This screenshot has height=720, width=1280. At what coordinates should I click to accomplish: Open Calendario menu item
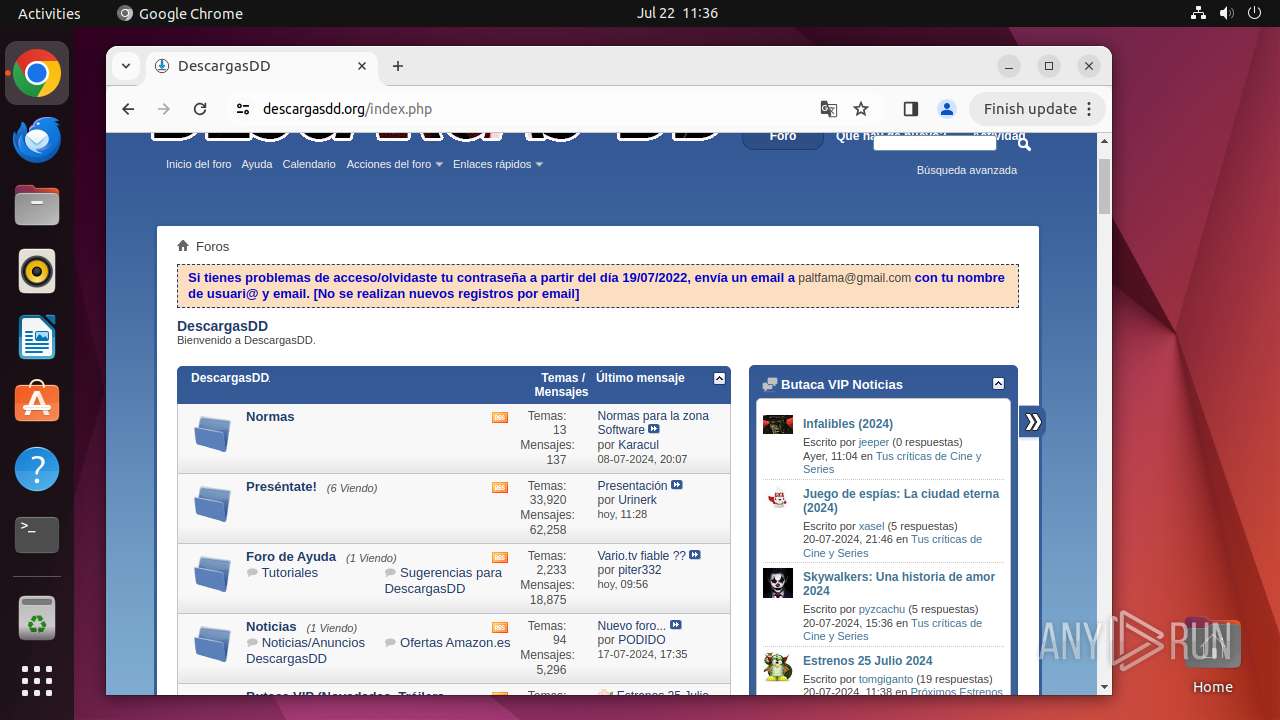click(x=309, y=164)
